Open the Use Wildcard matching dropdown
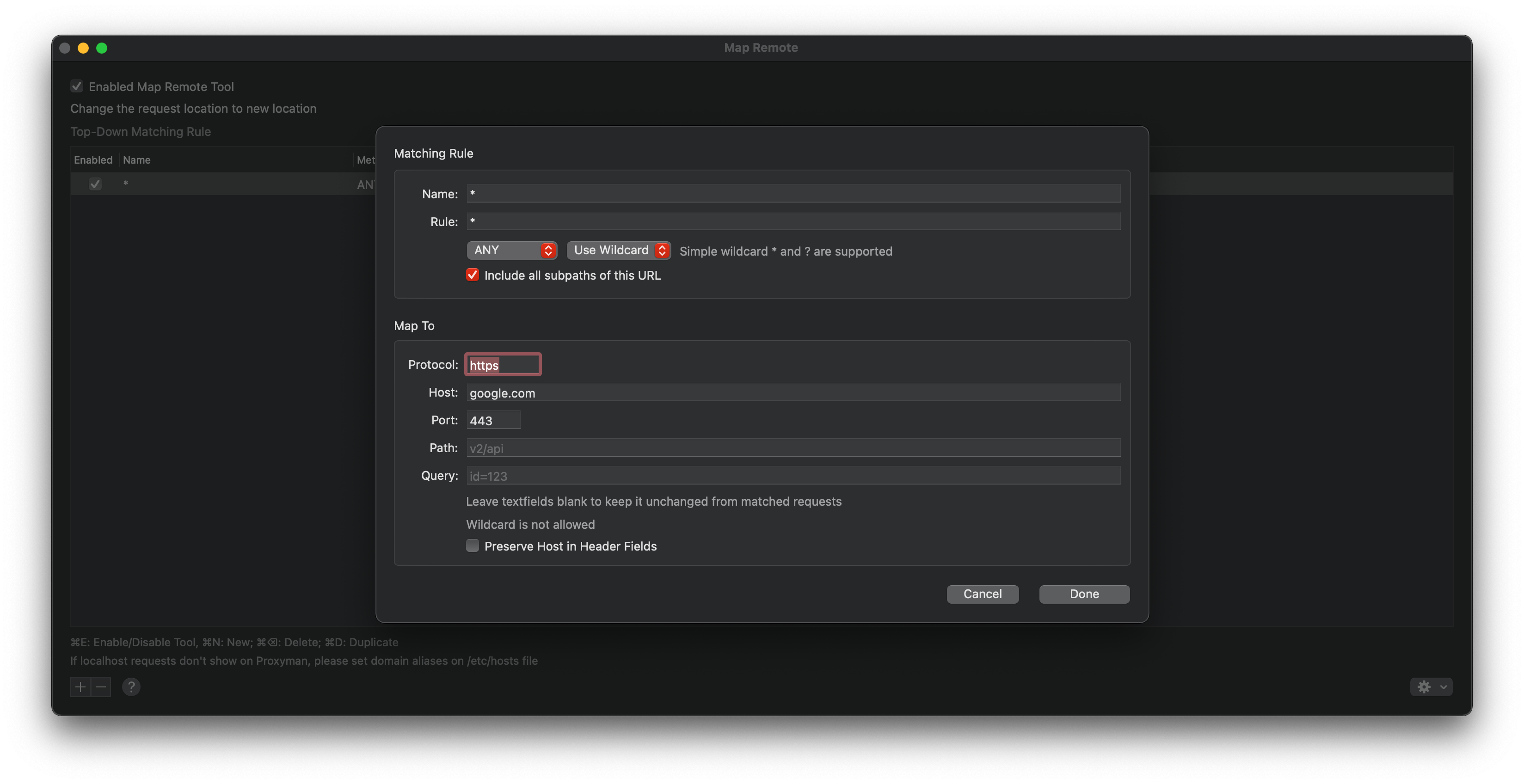Viewport: 1524px width, 784px height. tap(612, 250)
